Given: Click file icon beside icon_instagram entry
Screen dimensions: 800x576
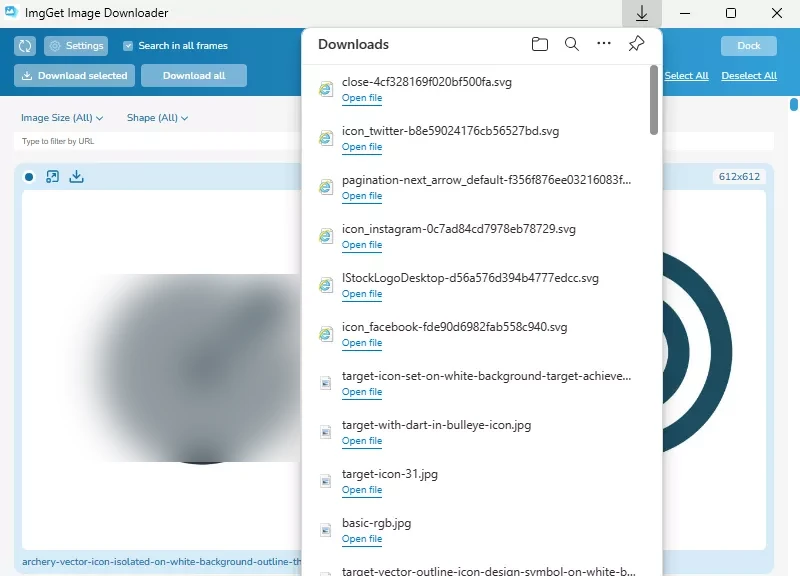Looking at the screenshot, I should point(326,236).
